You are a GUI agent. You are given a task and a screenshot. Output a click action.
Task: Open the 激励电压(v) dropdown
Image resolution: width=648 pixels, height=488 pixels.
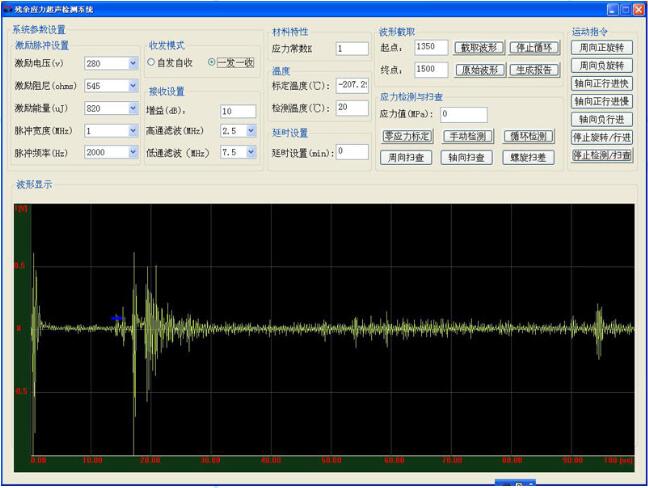click(133, 64)
